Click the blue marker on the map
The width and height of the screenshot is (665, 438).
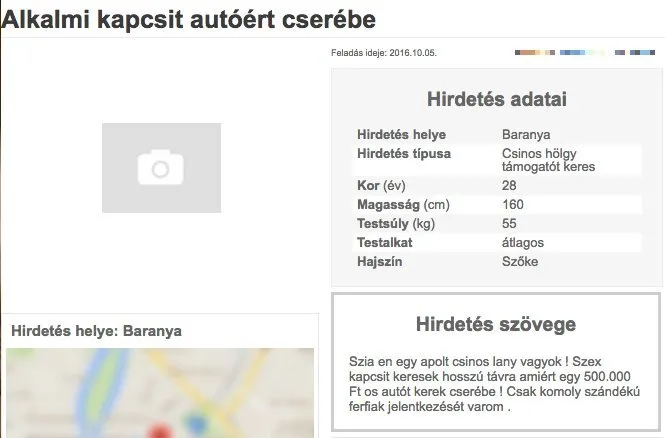click(x=196, y=425)
